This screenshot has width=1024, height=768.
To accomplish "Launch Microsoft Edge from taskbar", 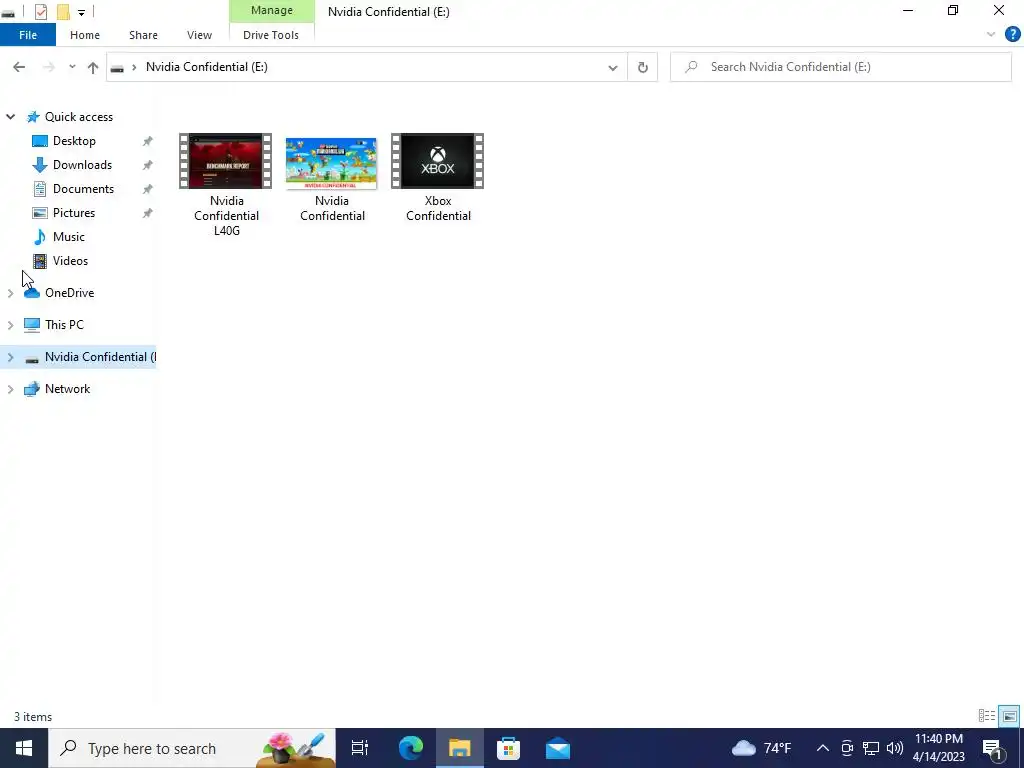I will click(411, 748).
